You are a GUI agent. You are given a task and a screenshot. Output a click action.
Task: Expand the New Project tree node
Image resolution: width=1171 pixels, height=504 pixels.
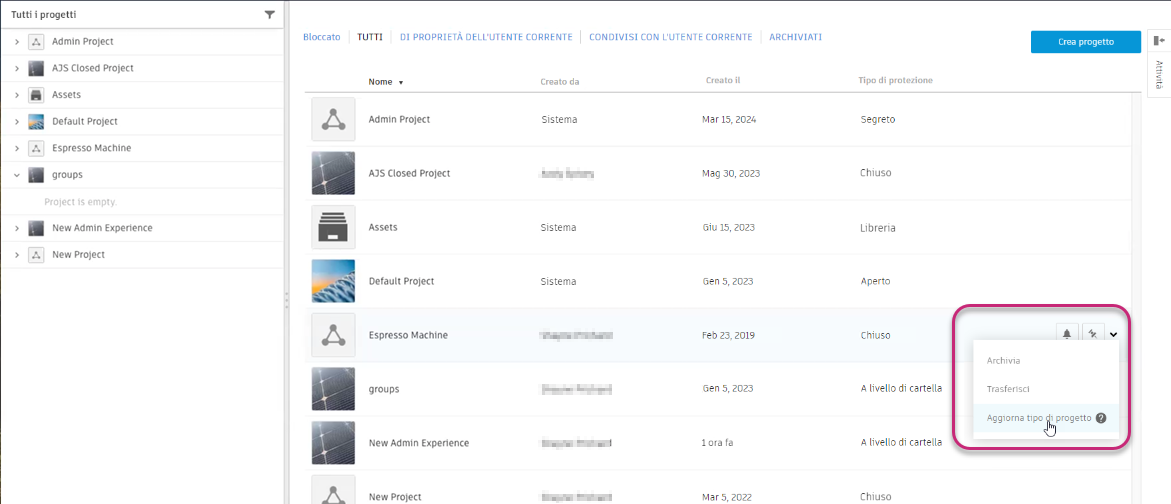16,255
